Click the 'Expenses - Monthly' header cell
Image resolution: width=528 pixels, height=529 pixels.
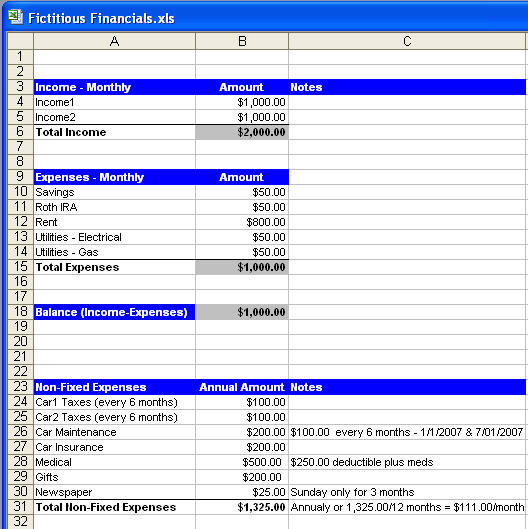114,177
